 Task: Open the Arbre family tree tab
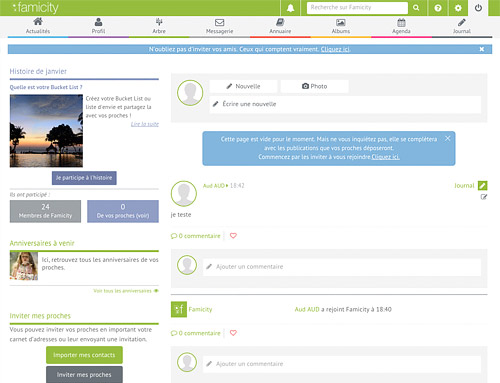coord(159,26)
